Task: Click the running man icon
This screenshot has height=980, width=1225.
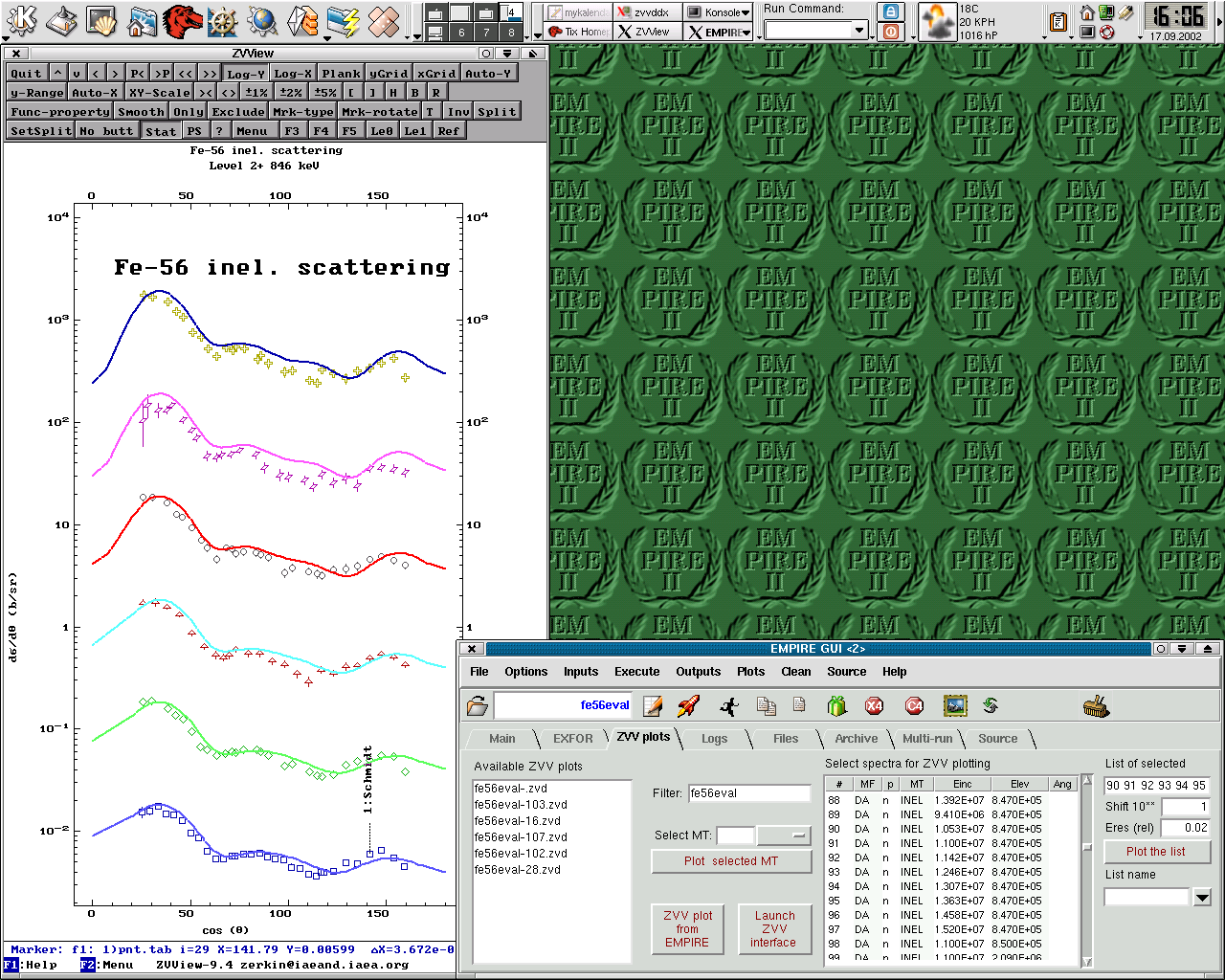Action: [729, 706]
